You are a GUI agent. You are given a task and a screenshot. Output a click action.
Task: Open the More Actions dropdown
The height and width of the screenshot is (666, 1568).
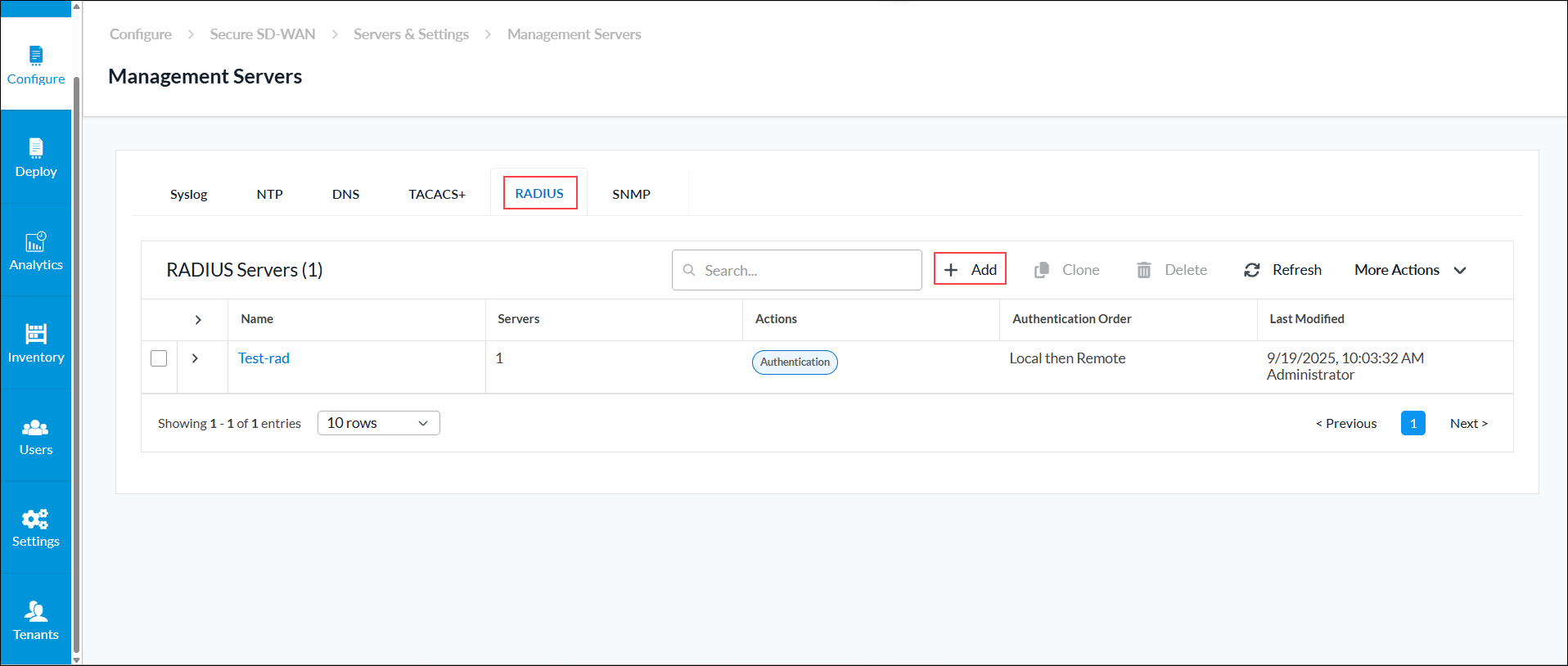(x=1411, y=270)
